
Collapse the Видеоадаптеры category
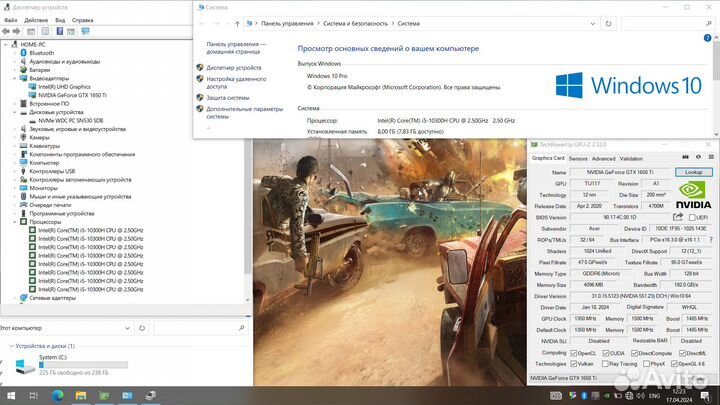pos(14,79)
